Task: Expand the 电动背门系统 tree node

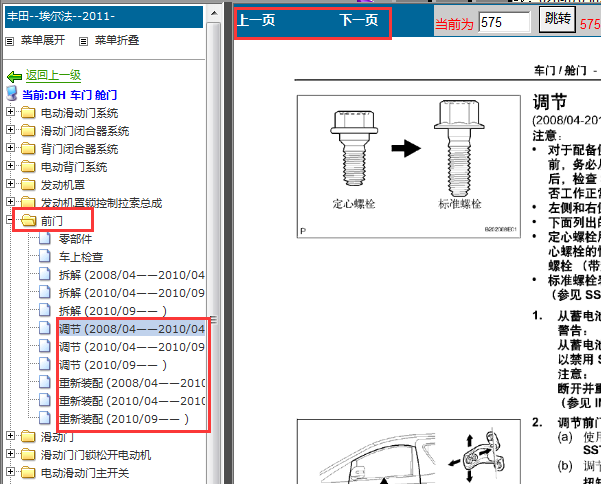Action: click(x=10, y=166)
